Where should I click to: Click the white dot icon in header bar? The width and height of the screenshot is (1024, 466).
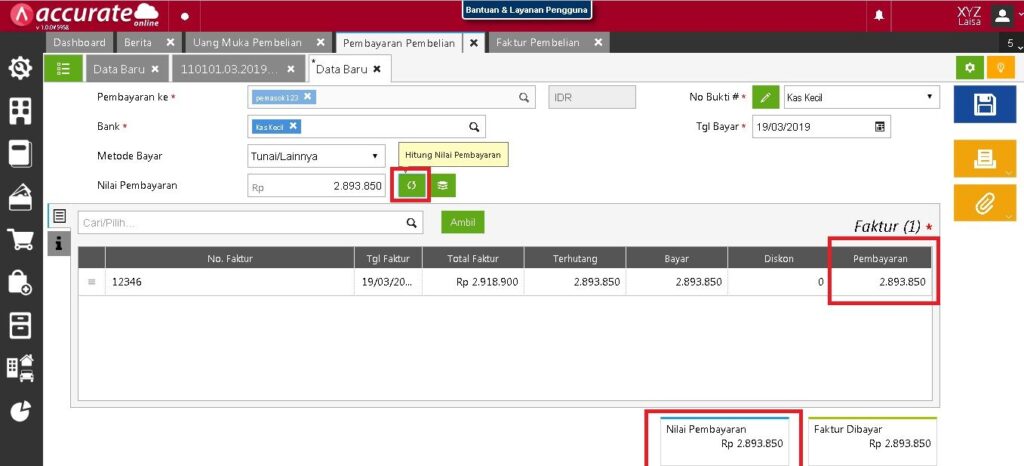[x=185, y=16]
